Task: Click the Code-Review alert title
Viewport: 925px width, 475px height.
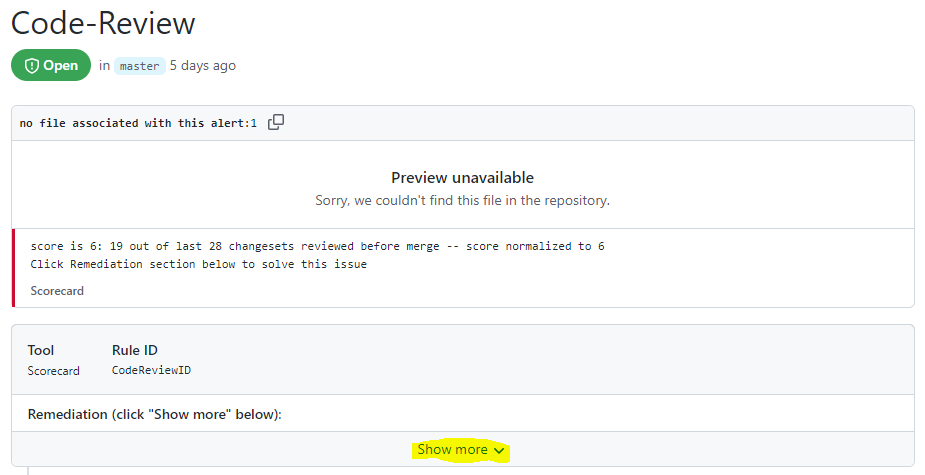Action: point(104,22)
